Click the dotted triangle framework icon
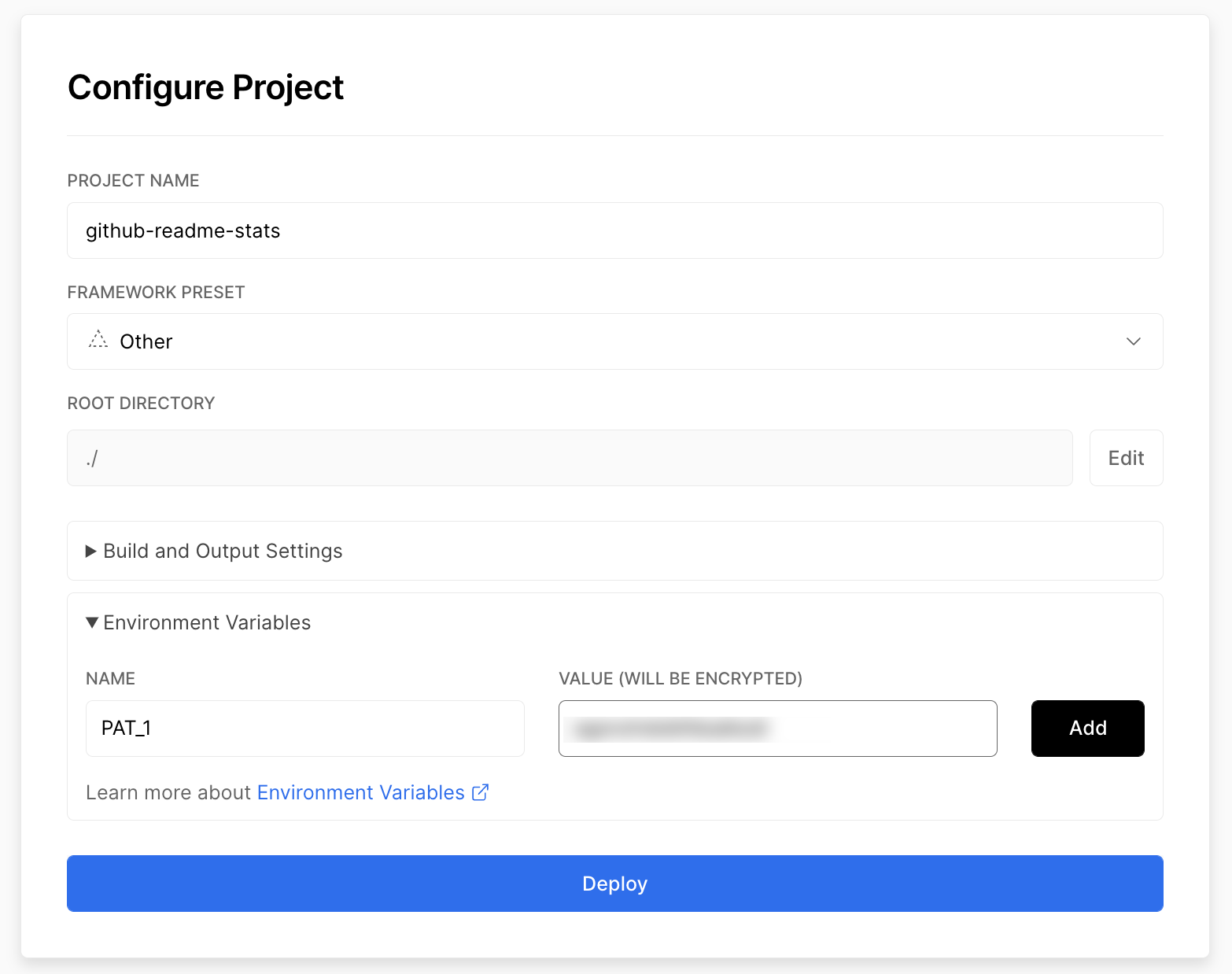Image resolution: width=1232 pixels, height=974 pixels. point(98,340)
